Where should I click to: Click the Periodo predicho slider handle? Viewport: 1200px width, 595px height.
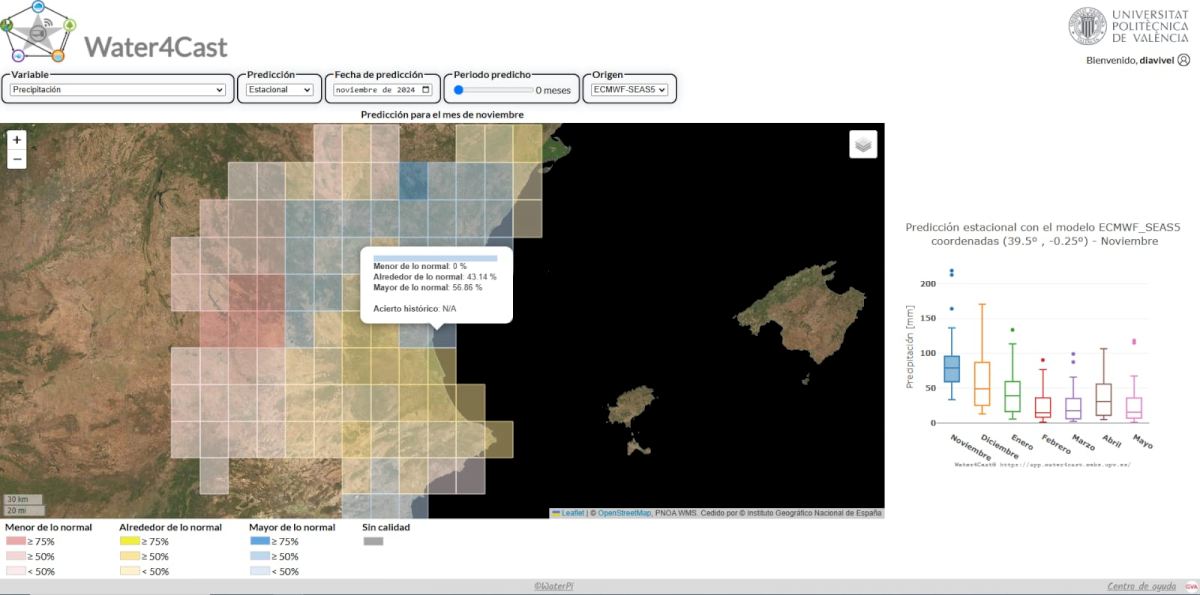pyautogui.click(x=458, y=90)
